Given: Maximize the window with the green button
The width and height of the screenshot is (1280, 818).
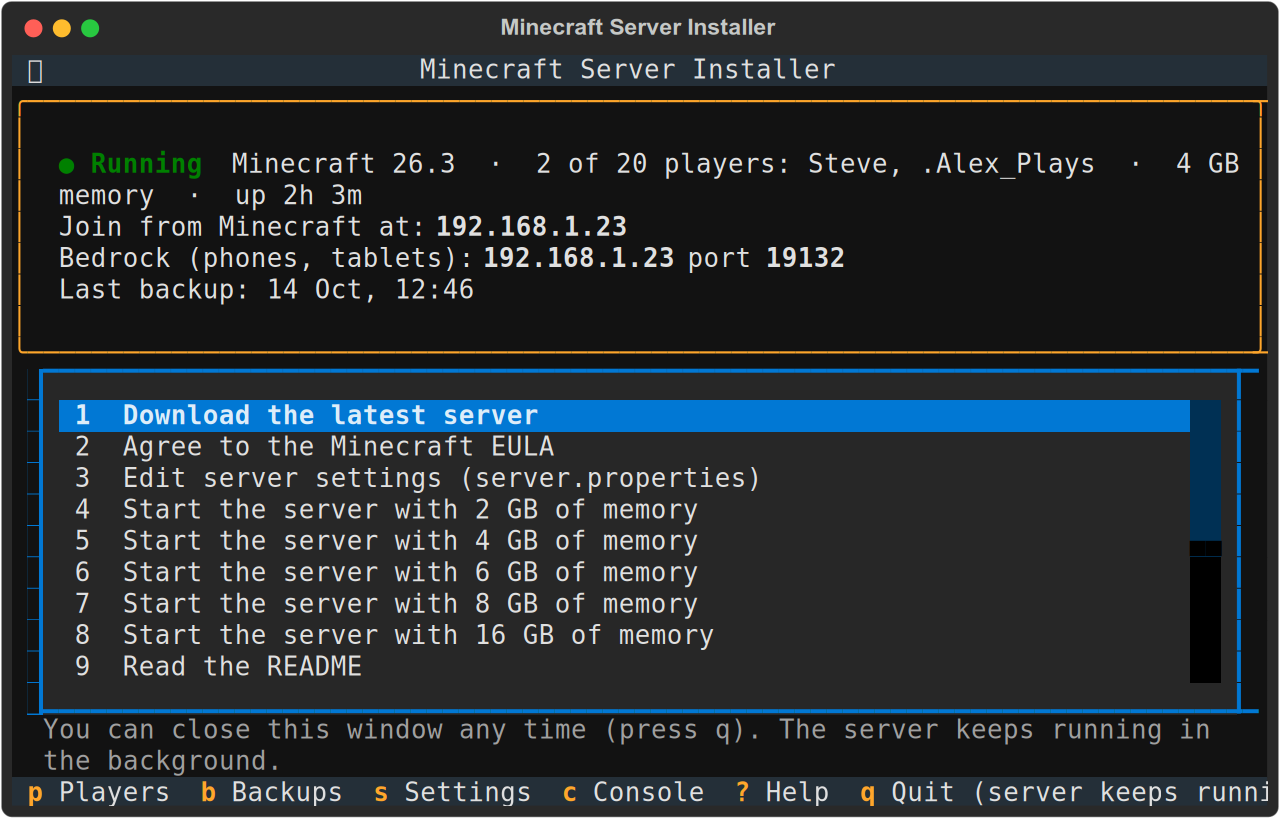Looking at the screenshot, I should [x=90, y=28].
